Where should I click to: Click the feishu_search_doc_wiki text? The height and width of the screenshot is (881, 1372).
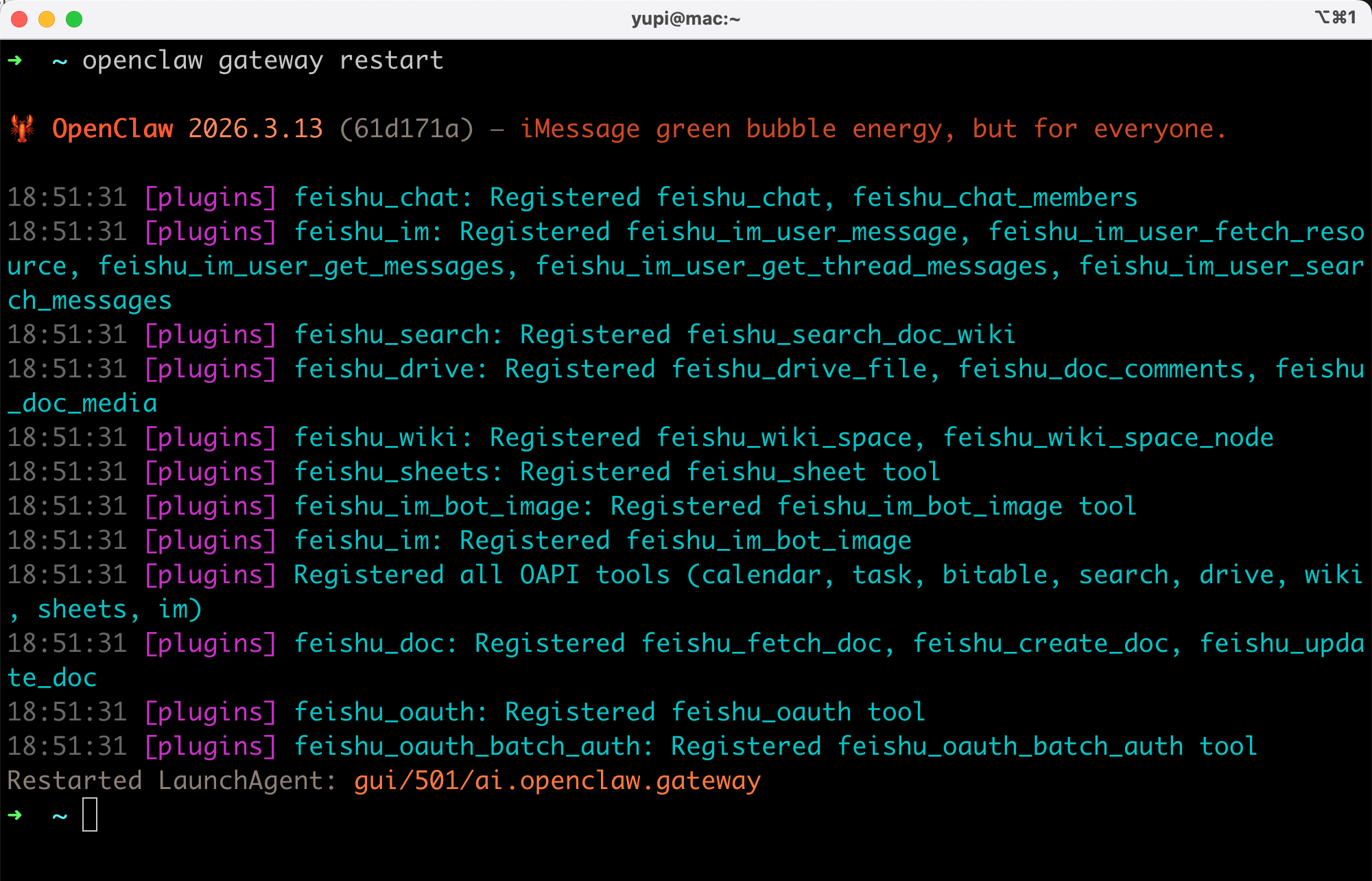[851, 335]
